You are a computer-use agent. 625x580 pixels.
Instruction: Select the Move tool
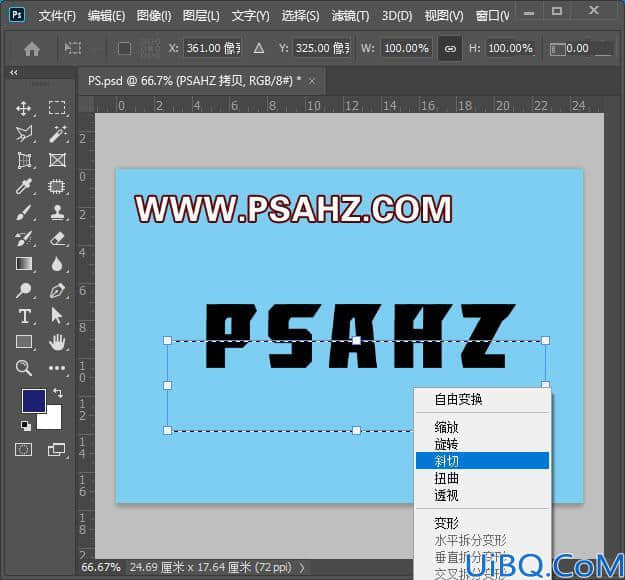click(x=24, y=108)
